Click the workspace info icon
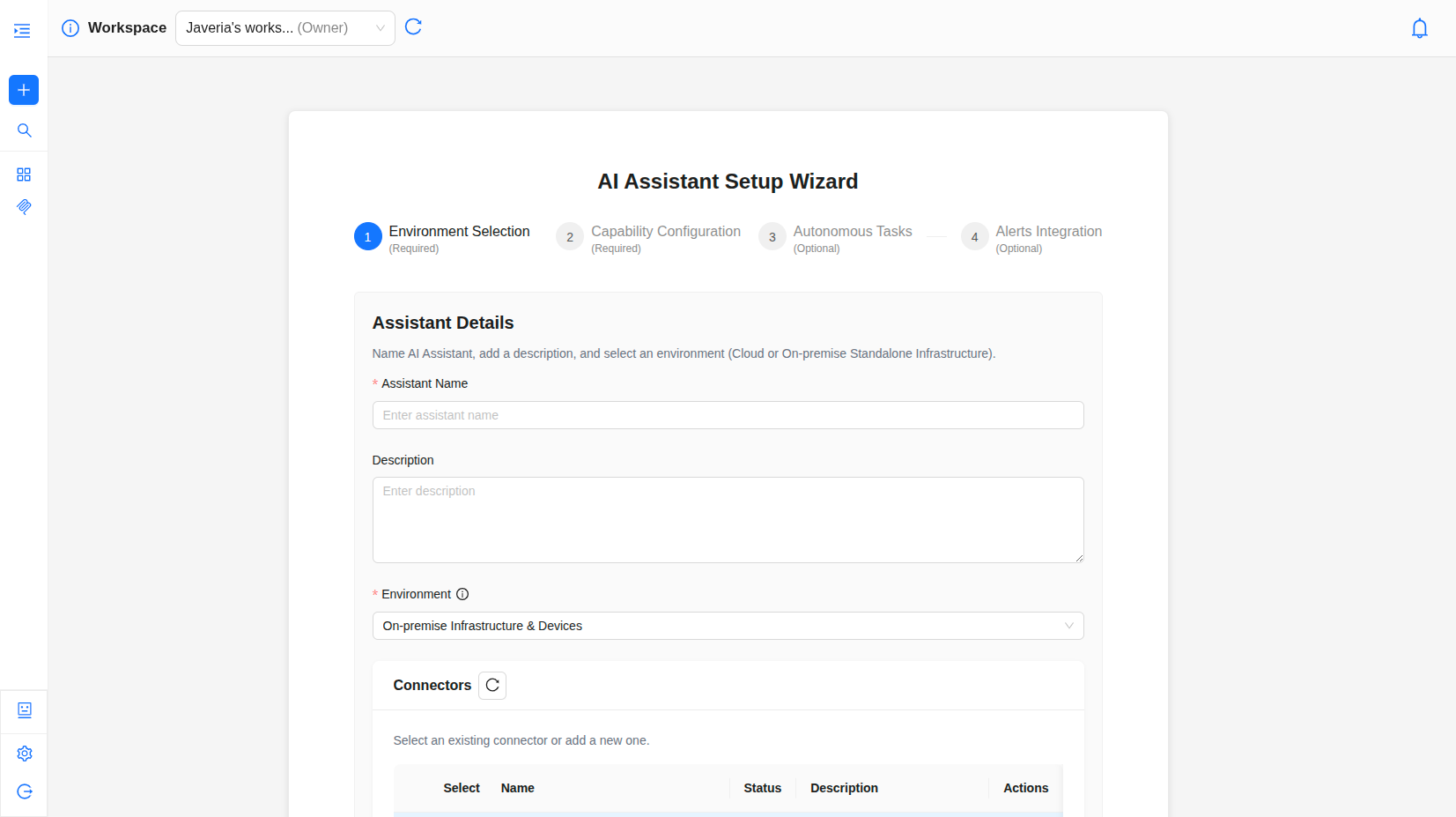Viewport: 1456px width, 817px height. pyautogui.click(x=70, y=28)
